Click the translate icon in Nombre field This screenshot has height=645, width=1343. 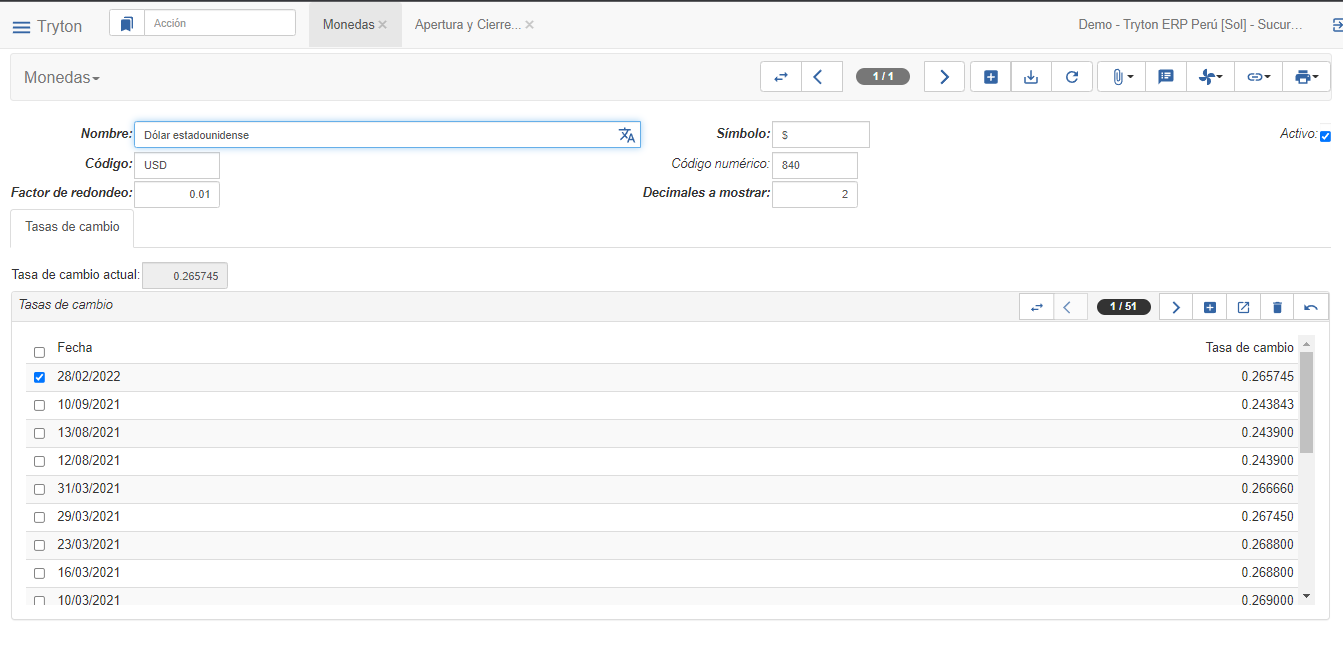[x=626, y=135]
